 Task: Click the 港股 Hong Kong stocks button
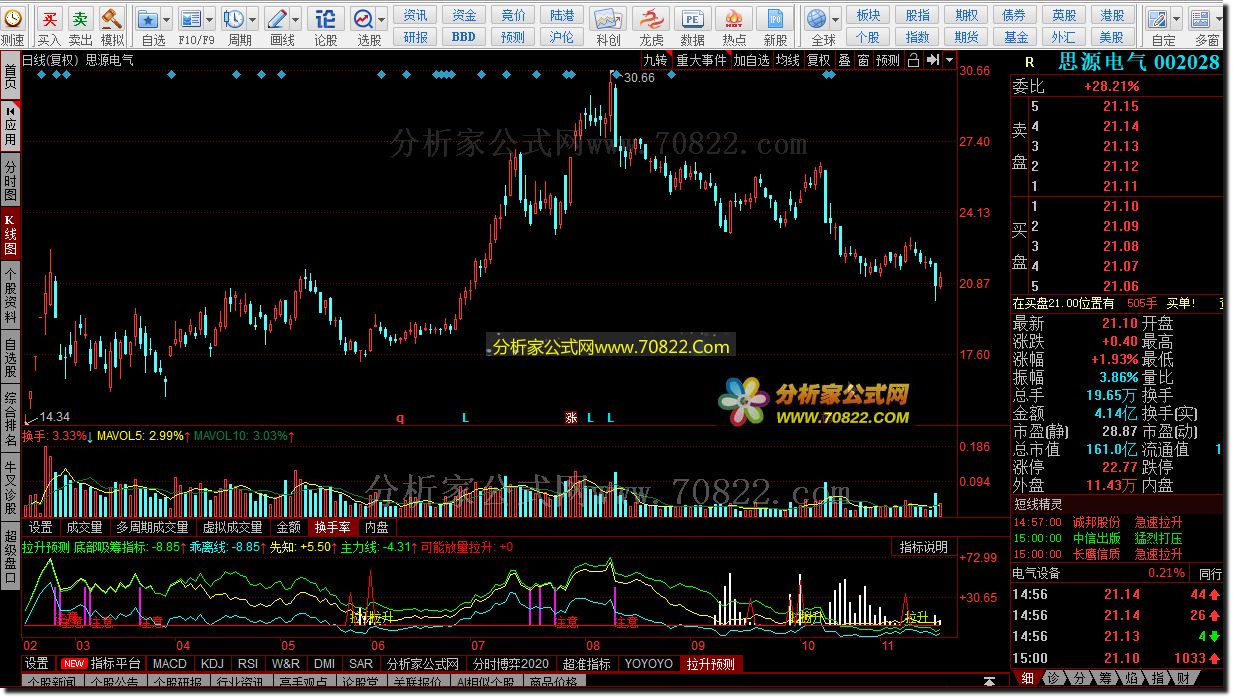1112,15
